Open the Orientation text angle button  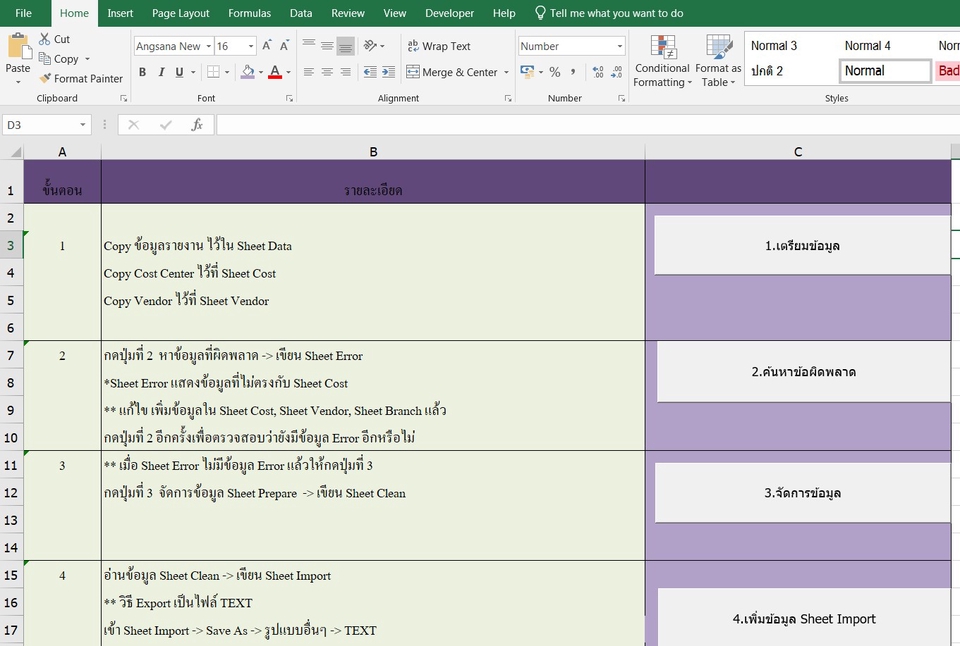pyautogui.click(x=370, y=46)
